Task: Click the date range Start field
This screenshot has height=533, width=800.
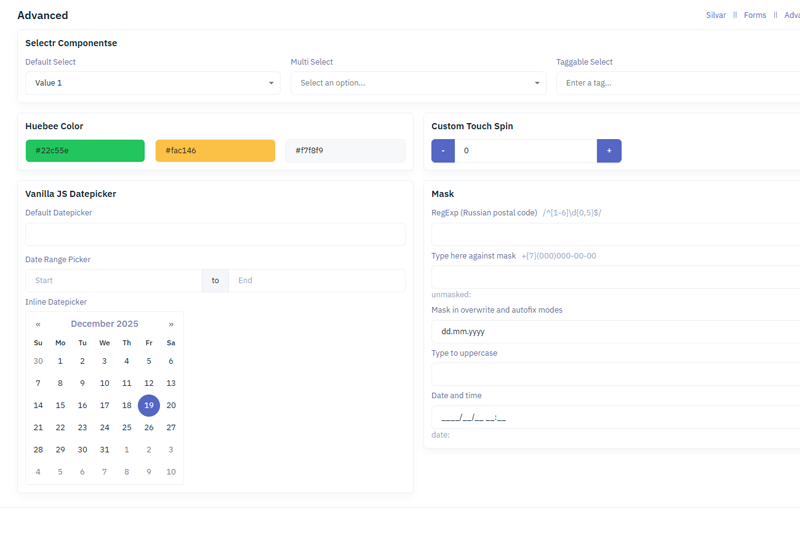Action: pyautogui.click(x=113, y=281)
